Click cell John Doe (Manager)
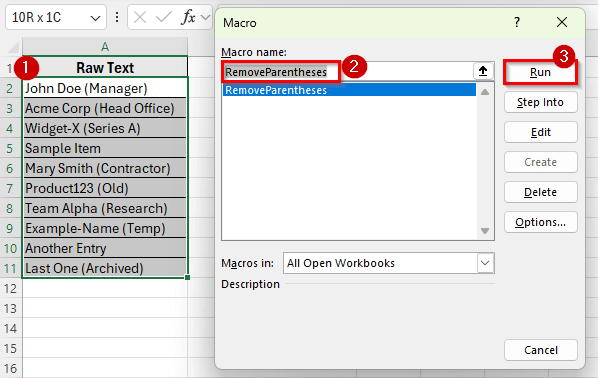Viewport: 598px width, 378px height. 105,88
